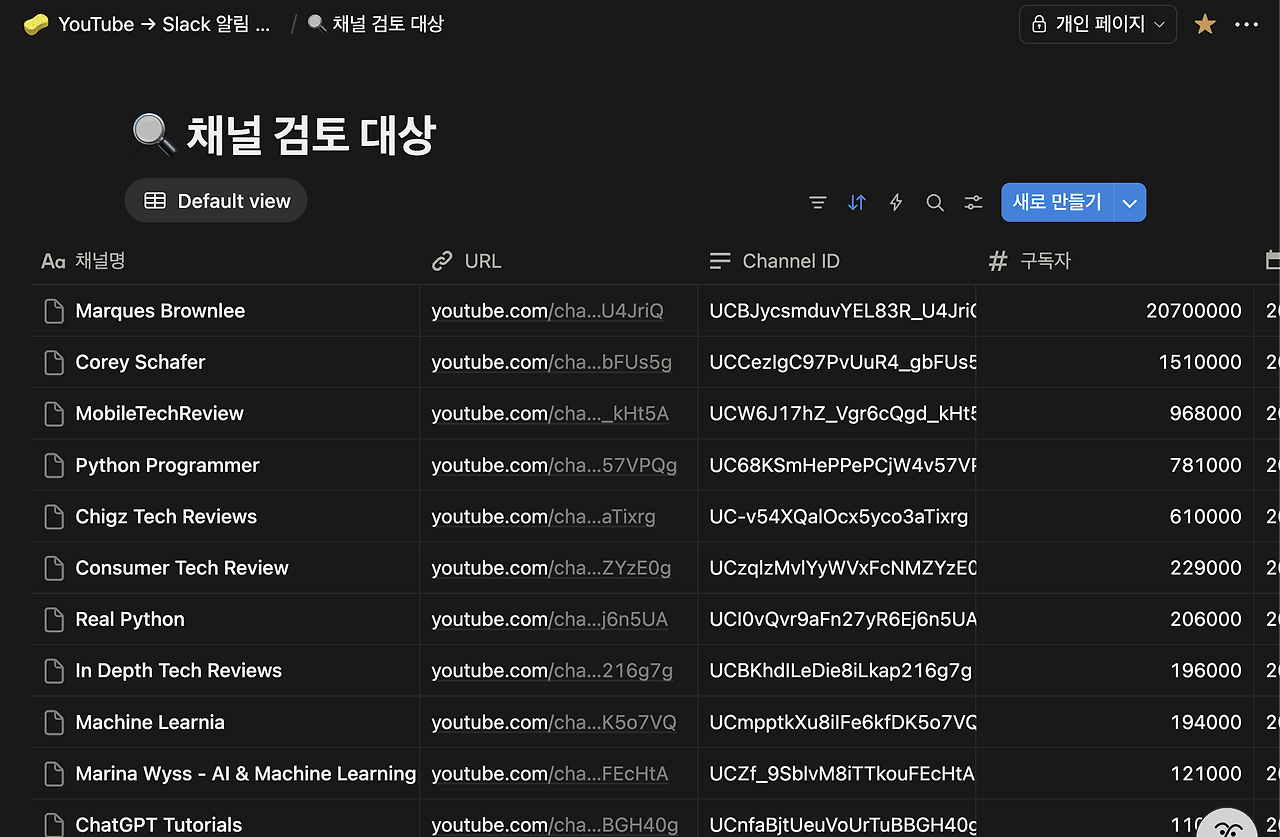1280x837 pixels.
Task: Open the MobileTechReview YouTube URL link
Action: [550, 413]
